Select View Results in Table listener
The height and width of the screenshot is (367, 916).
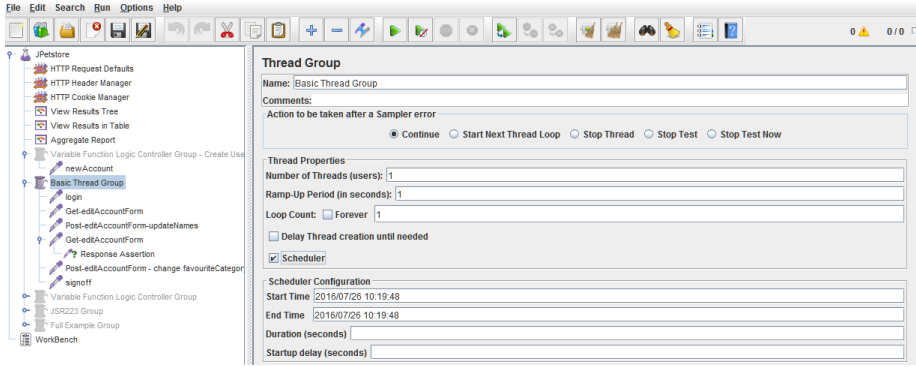[90, 126]
